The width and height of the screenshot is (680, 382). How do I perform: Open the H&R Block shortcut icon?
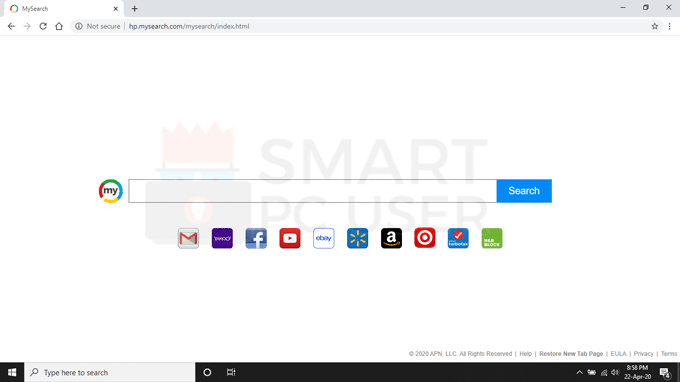(492, 238)
